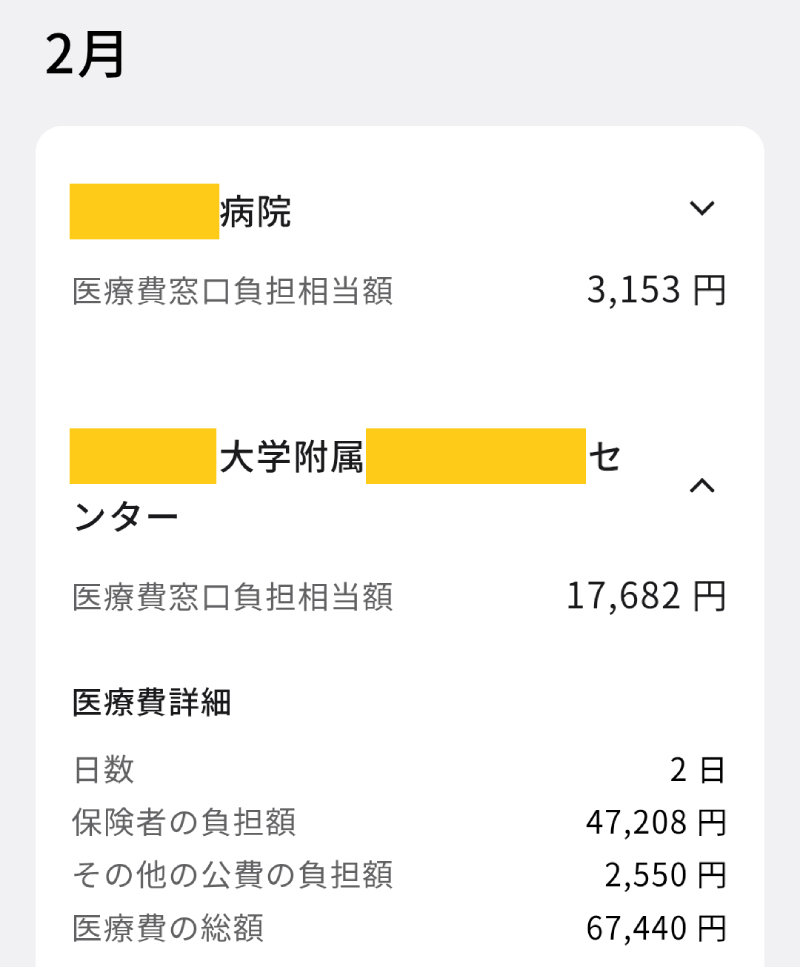This screenshot has height=967, width=800.
Task: Click the 67,440 円 total value
Action: pos(655,929)
